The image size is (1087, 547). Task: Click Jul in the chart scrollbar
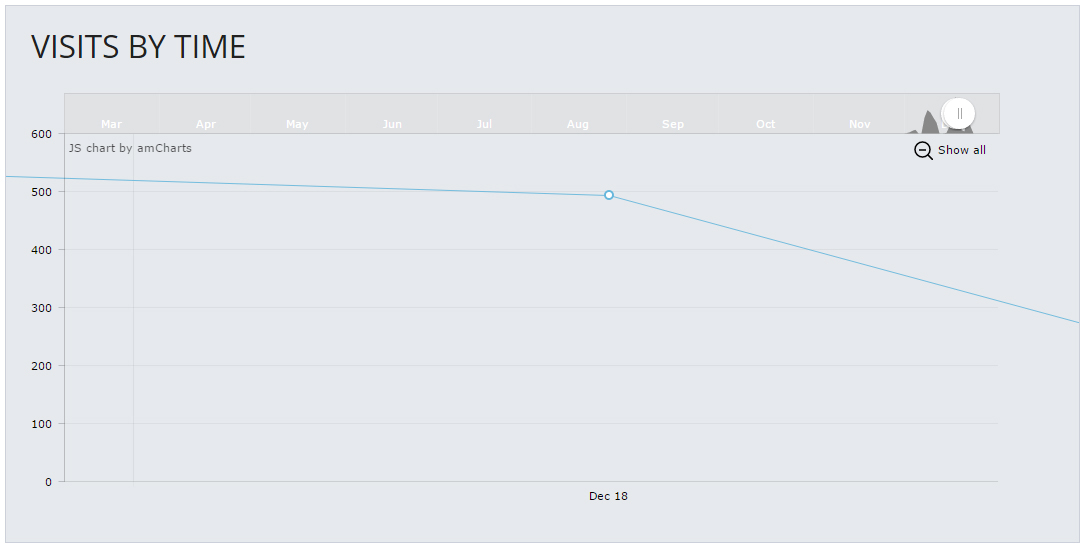tap(485, 124)
